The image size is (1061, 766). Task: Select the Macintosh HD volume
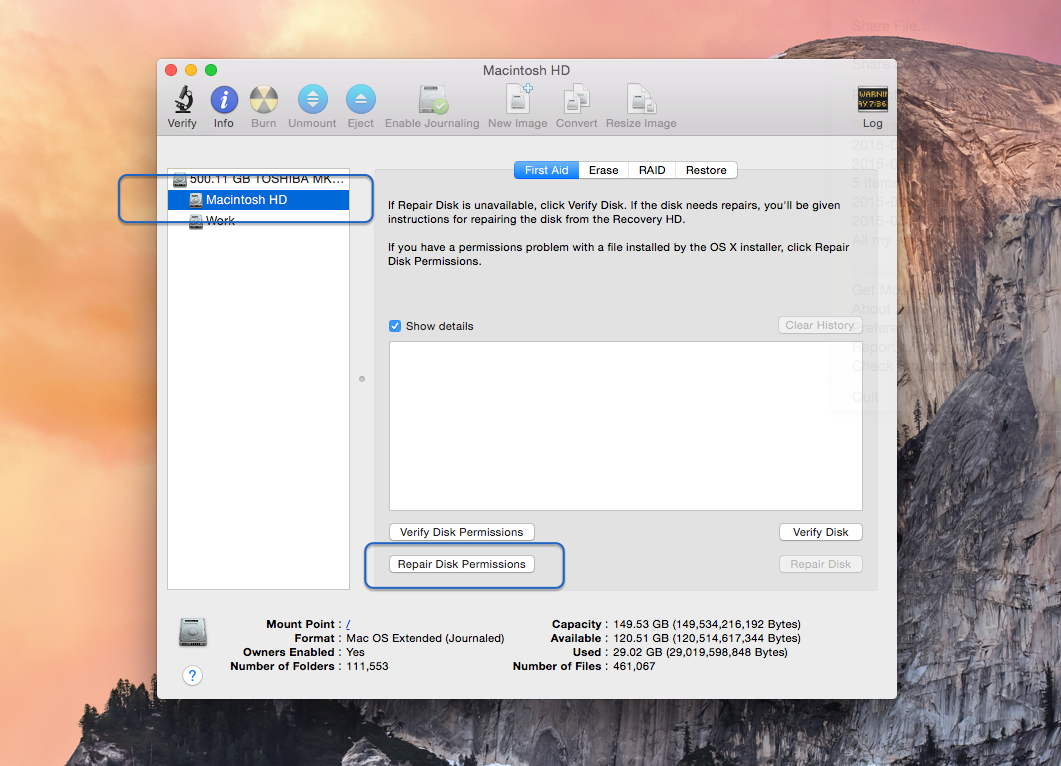(258, 200)
